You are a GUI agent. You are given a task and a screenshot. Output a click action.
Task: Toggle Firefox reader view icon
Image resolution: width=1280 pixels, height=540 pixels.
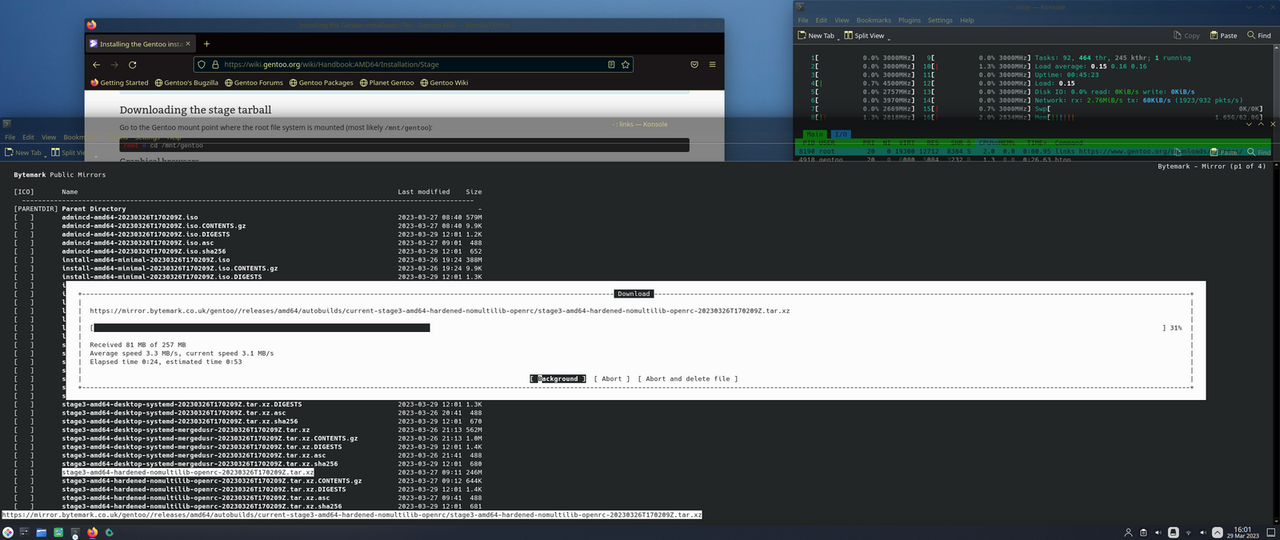pos(611,64)
